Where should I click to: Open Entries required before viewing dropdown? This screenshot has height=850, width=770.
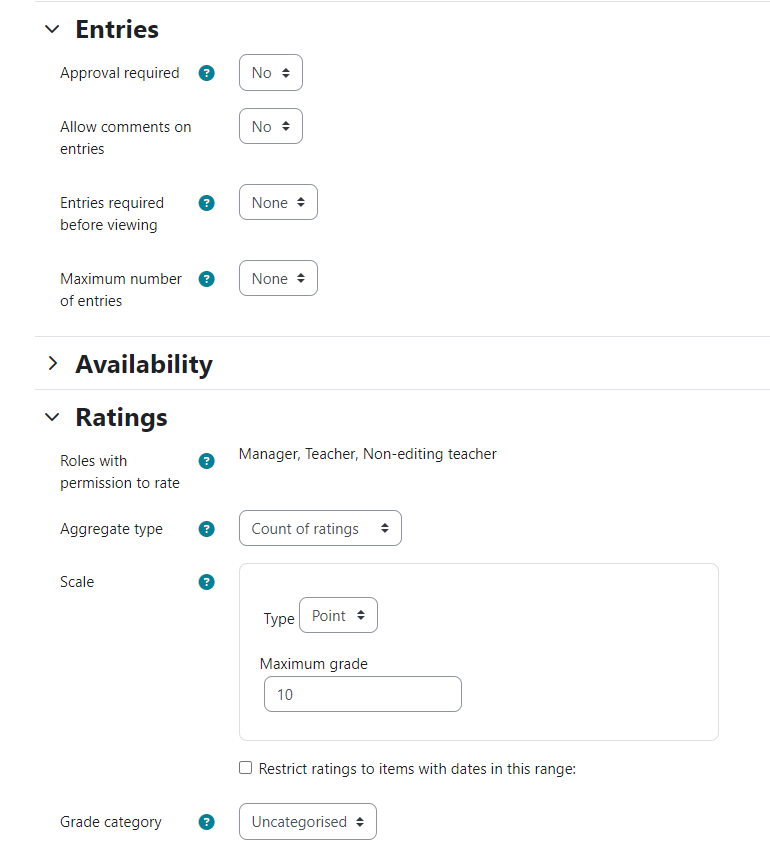pyautogui.click(x=278, y=202)
